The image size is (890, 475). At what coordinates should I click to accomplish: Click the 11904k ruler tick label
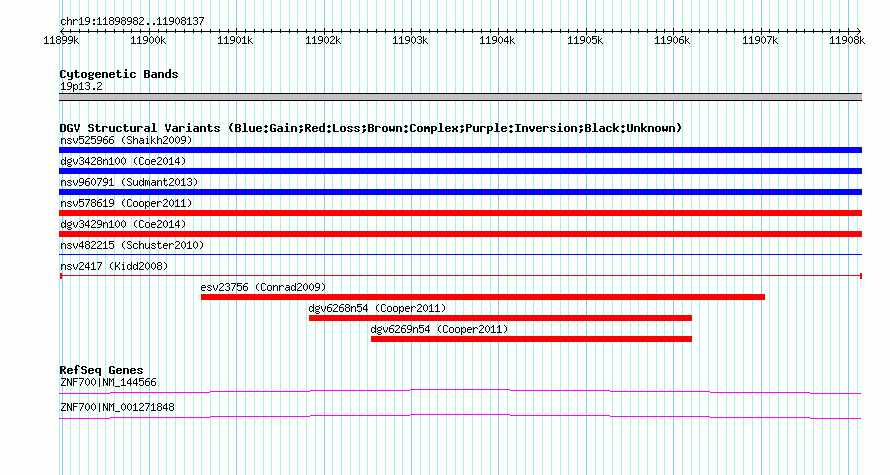point(497,40)
